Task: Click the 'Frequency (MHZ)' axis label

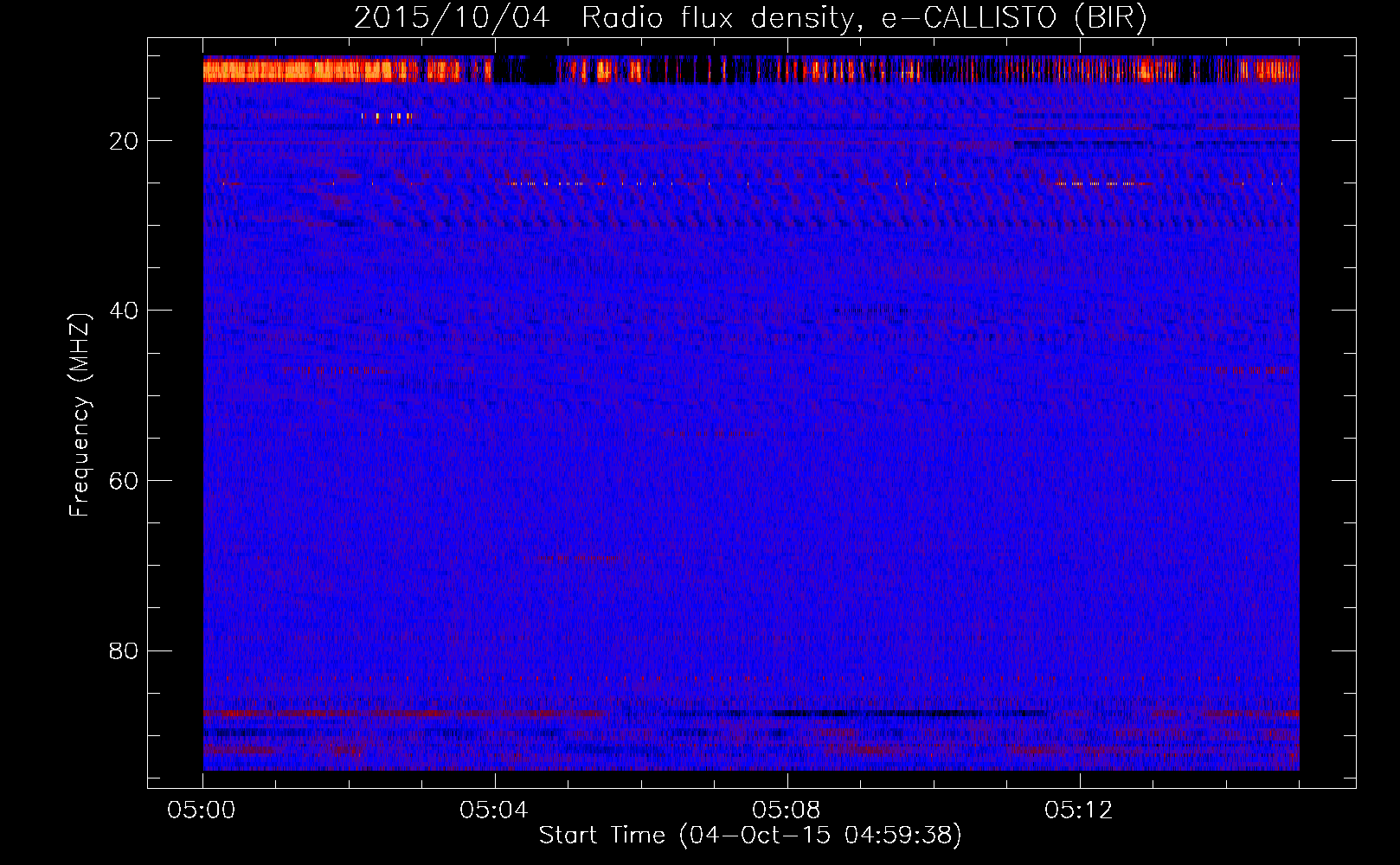Action: (80, 415)
